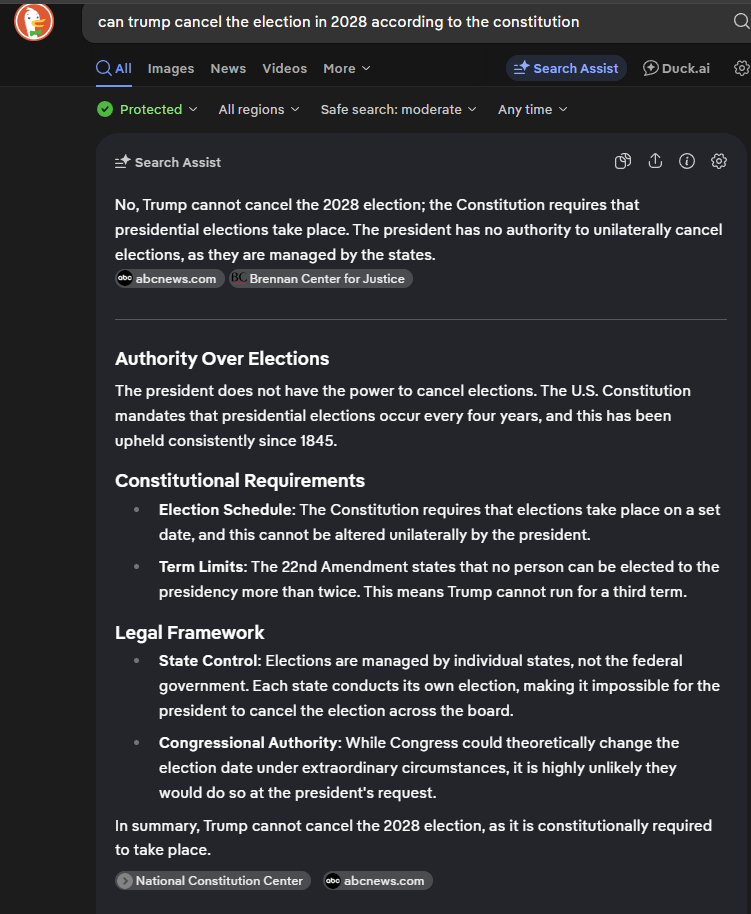
Task: Expand the Protected dropdown
Action: (147, 109)
